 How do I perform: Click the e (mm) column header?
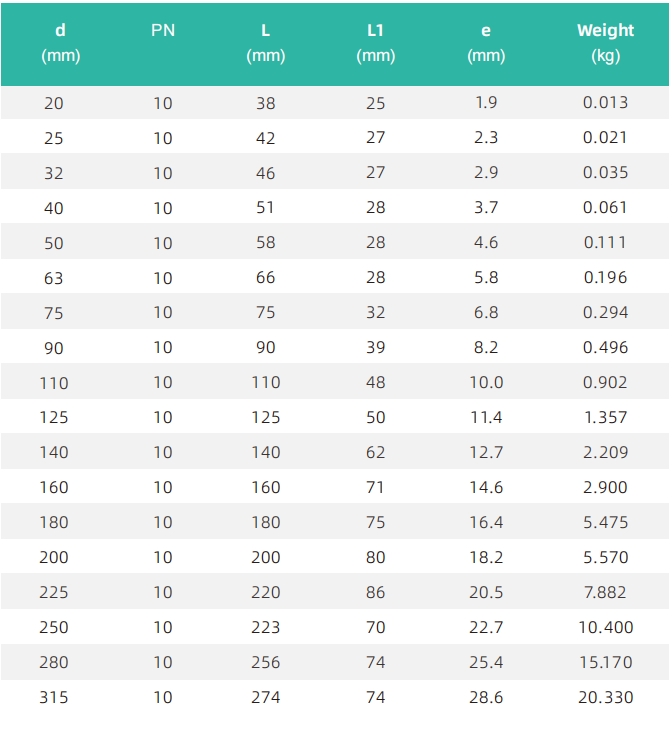(486, 43)
